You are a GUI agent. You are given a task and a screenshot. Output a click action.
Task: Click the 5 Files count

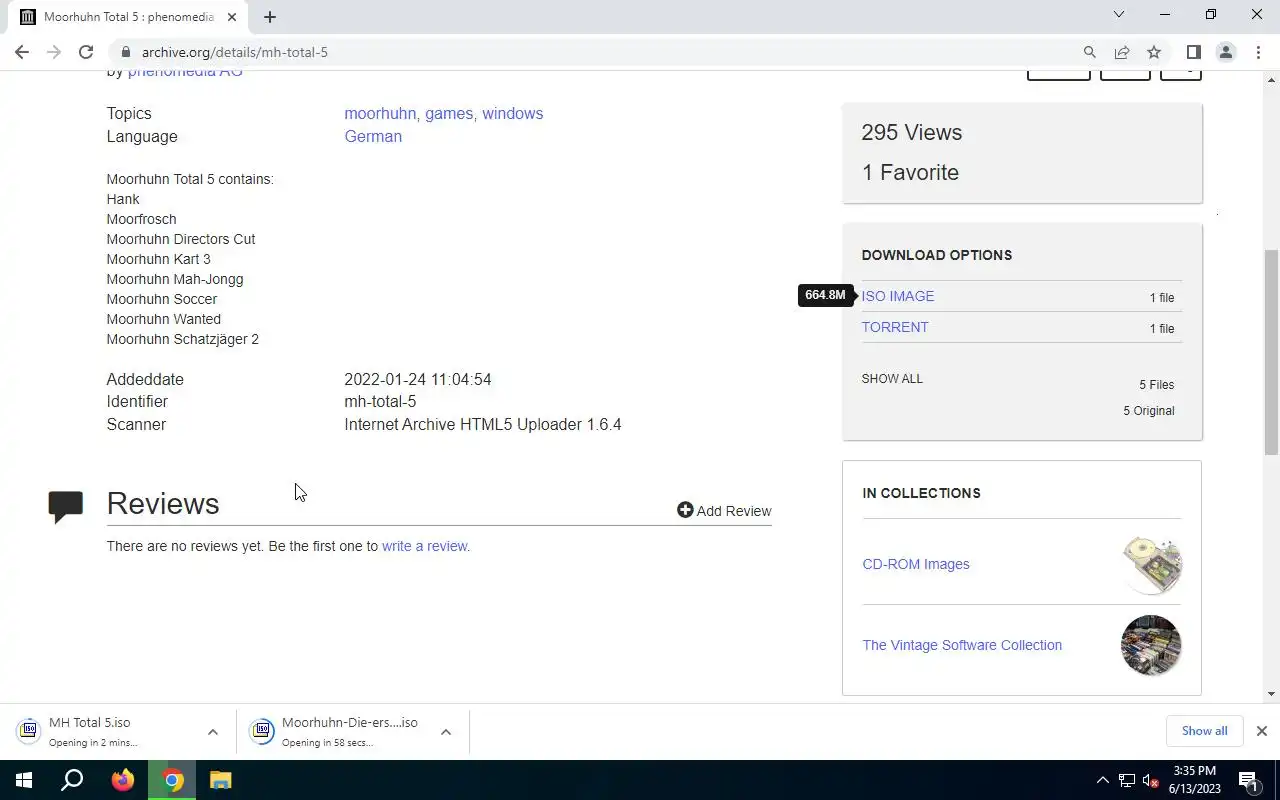pos(1156,385)
